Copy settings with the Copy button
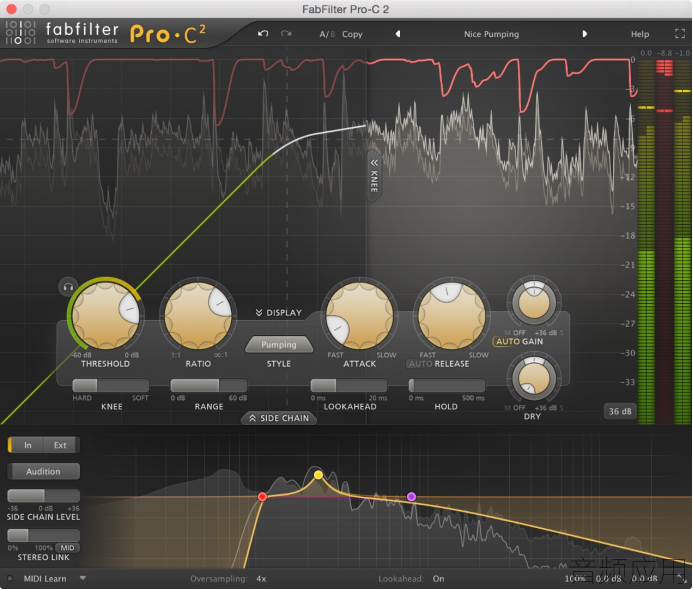This screenshot has height=590, width=693. coord(352,34)
